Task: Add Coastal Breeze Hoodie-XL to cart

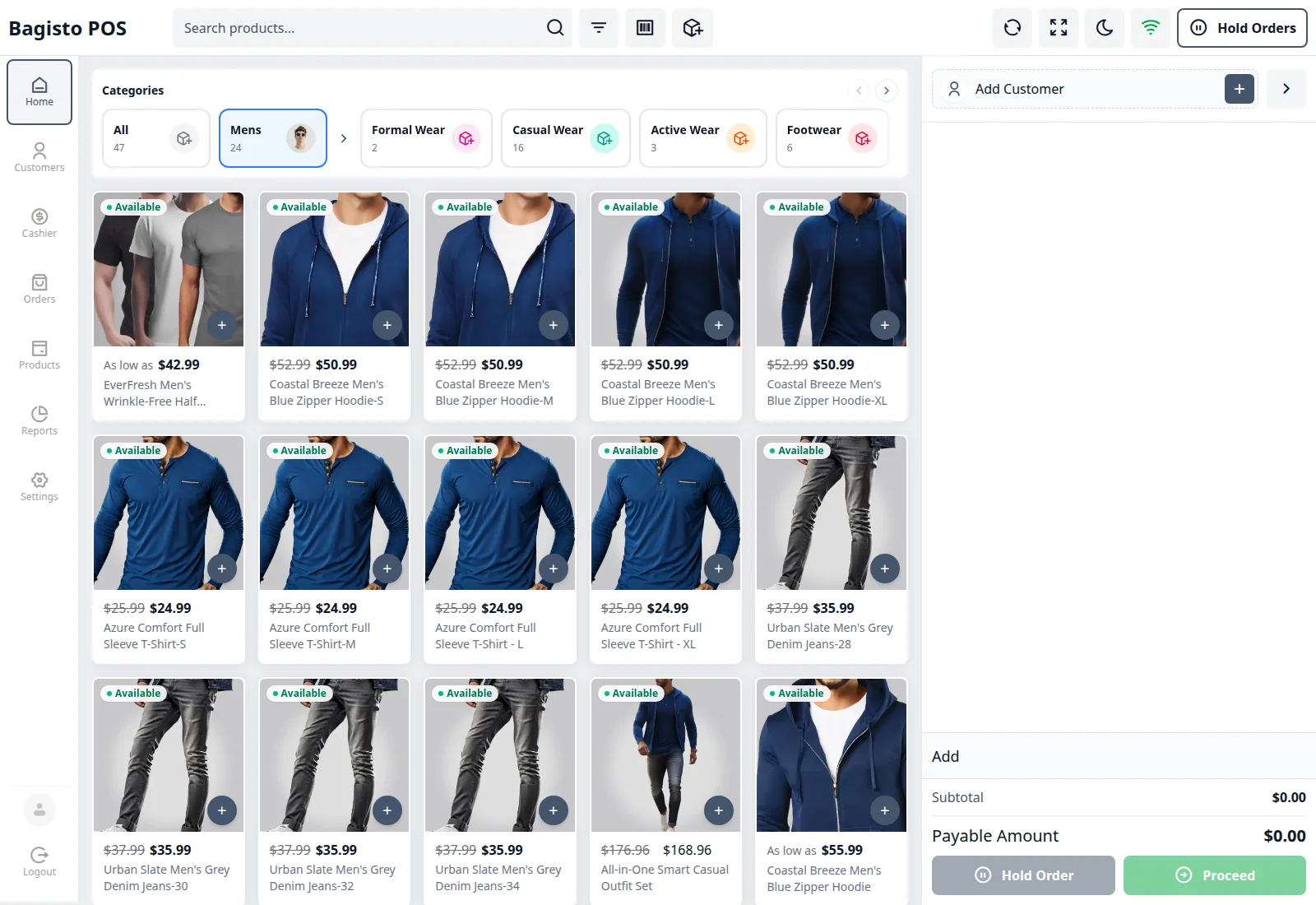Action: click(885, 325)
